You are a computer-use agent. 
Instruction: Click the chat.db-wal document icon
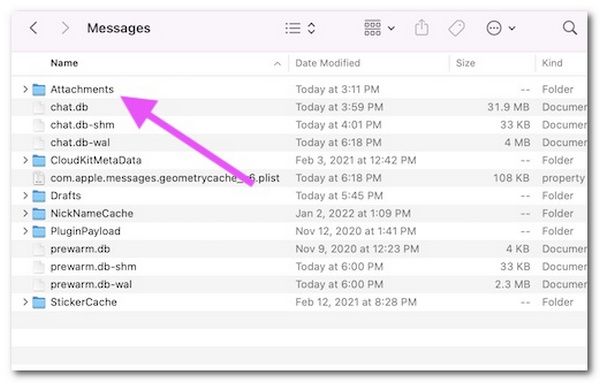tap(39, 142)
